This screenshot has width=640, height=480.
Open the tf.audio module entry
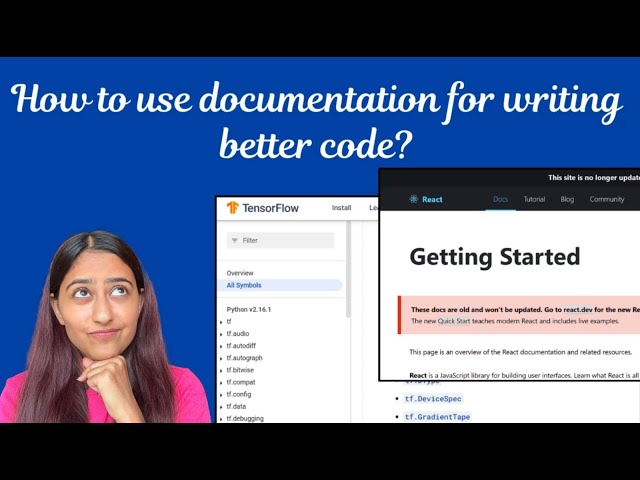(238, 334)
